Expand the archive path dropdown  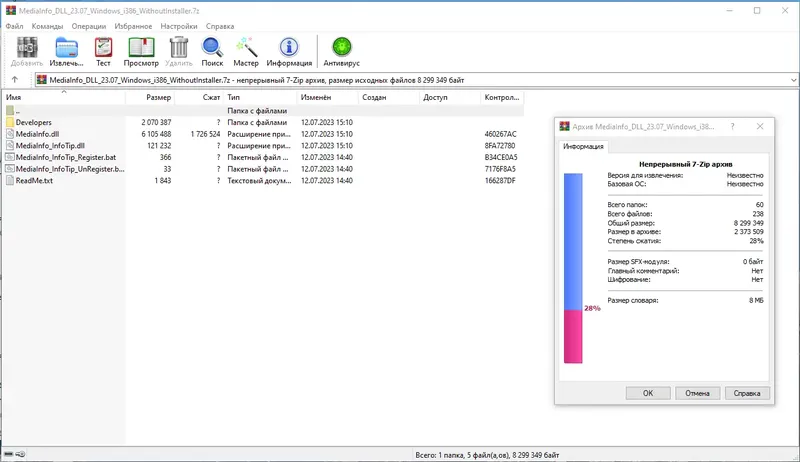pos(793,80)
